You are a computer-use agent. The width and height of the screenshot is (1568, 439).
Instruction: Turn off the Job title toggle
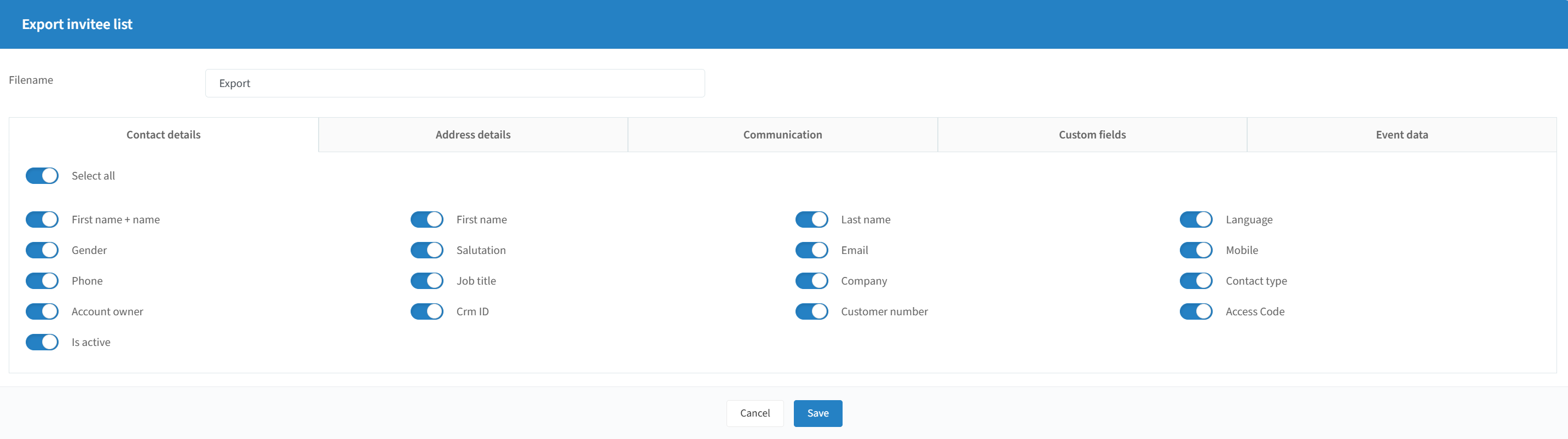click(x=426, y=281)
